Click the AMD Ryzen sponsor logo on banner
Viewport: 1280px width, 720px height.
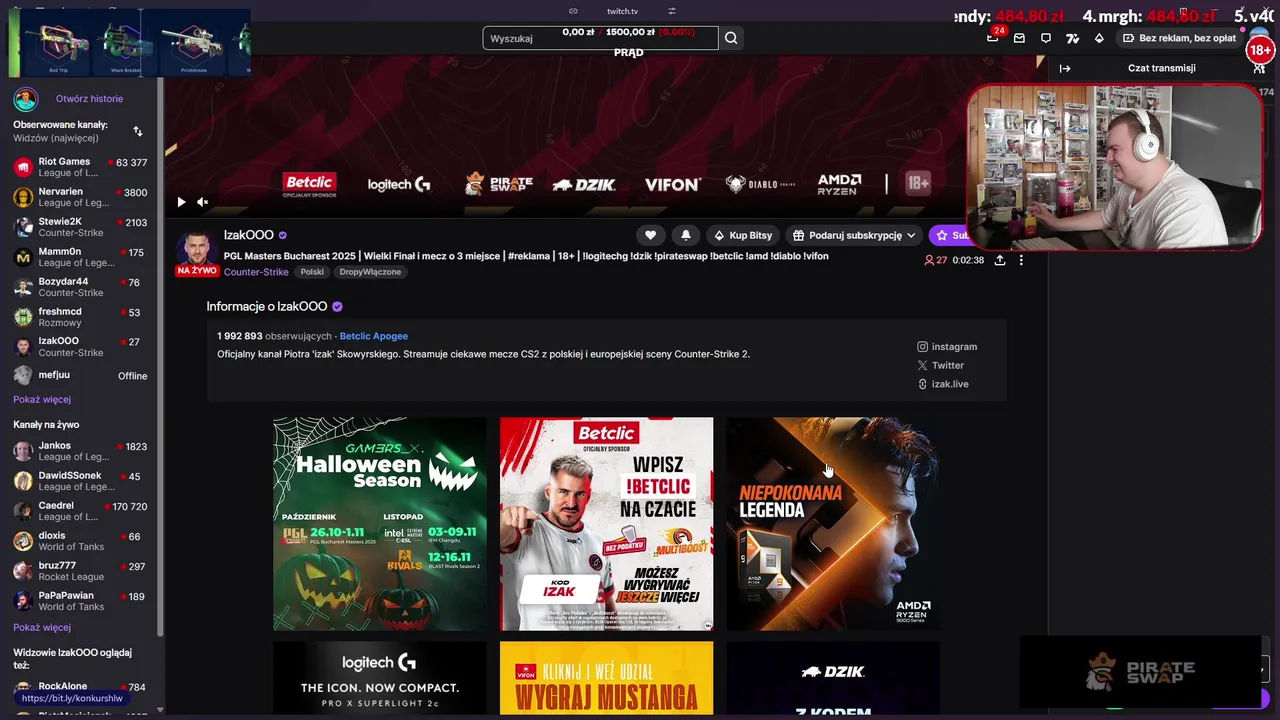point(839,184)
